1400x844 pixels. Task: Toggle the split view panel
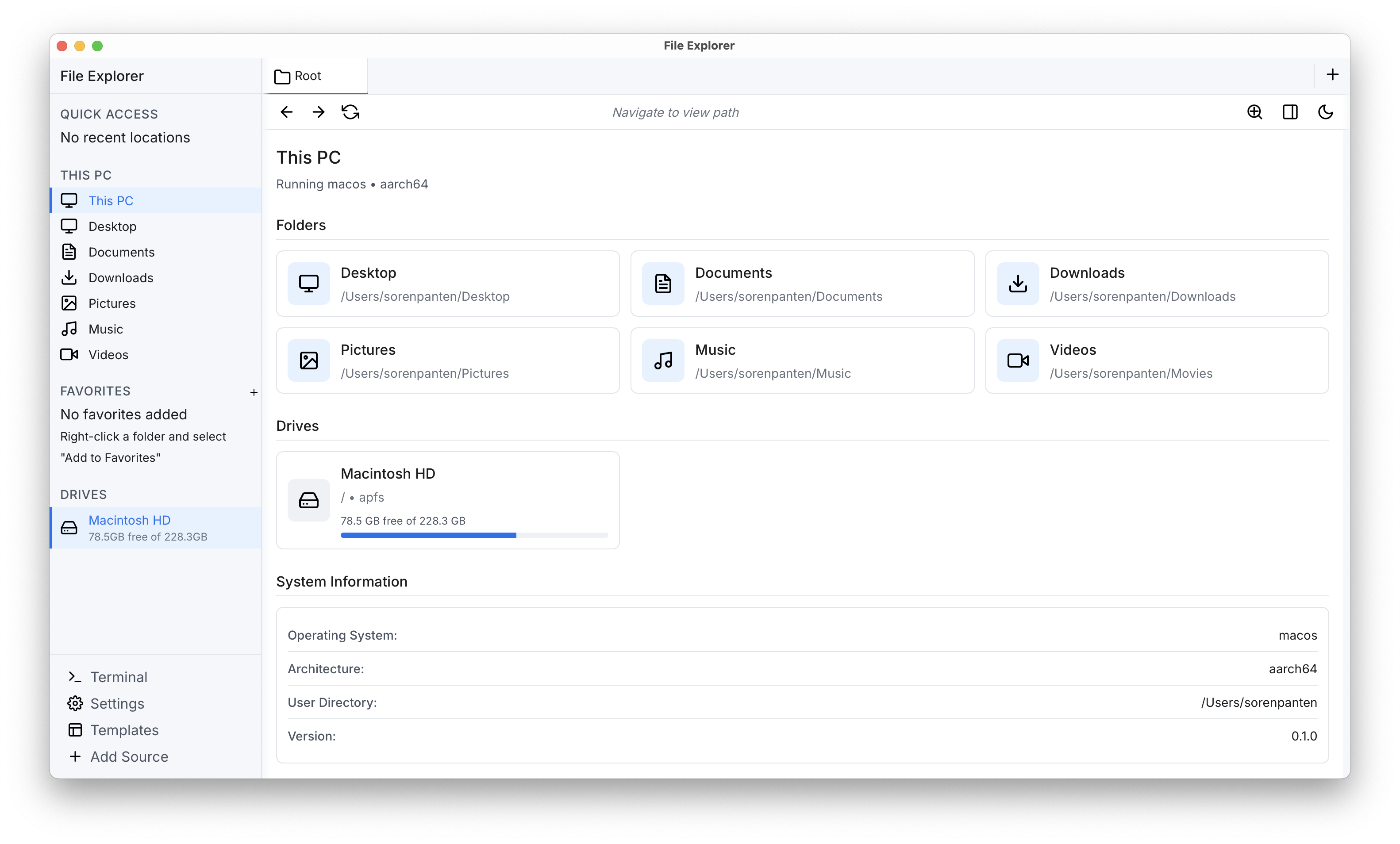(x=1290, y=112)
